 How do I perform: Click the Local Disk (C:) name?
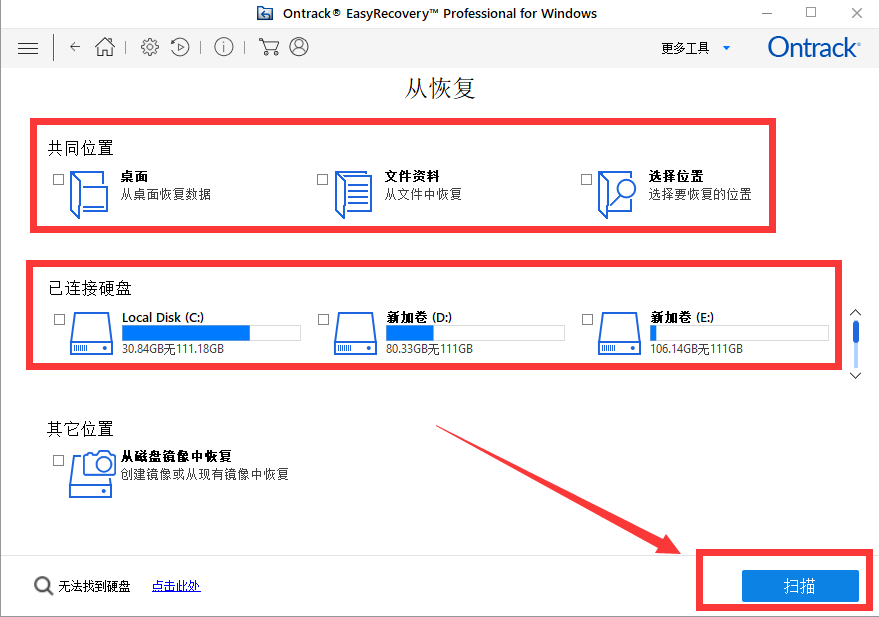pyautogui.click(x=163, y=317)
